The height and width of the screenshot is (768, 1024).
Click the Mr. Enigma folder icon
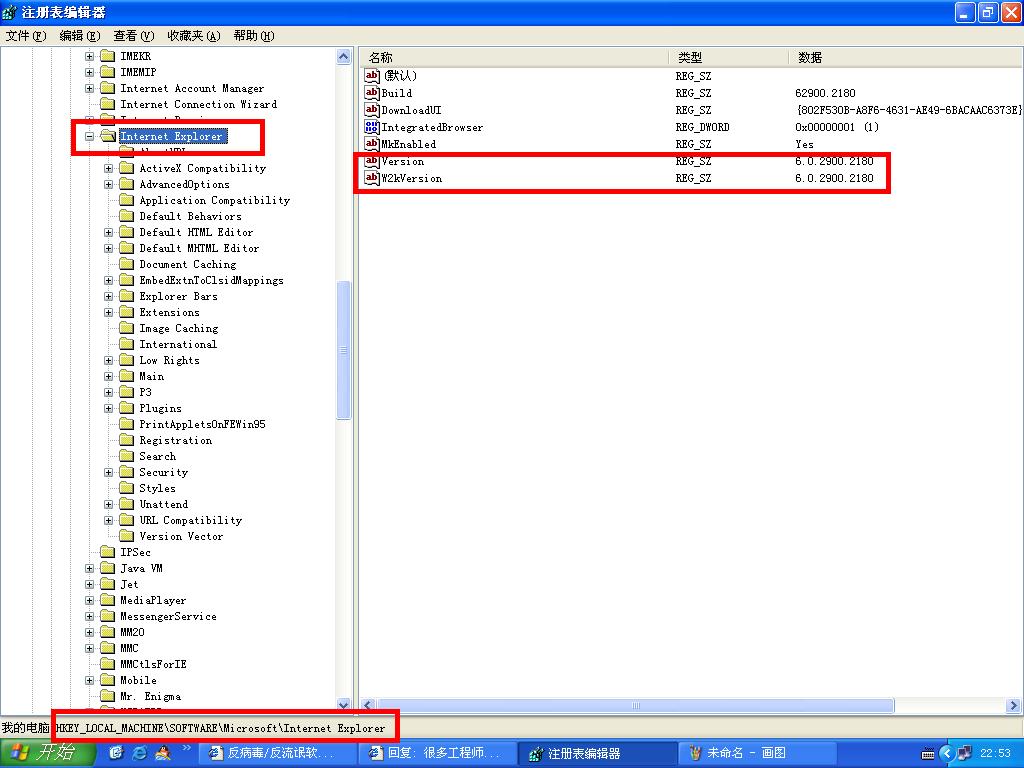click(x=108, y=696)
